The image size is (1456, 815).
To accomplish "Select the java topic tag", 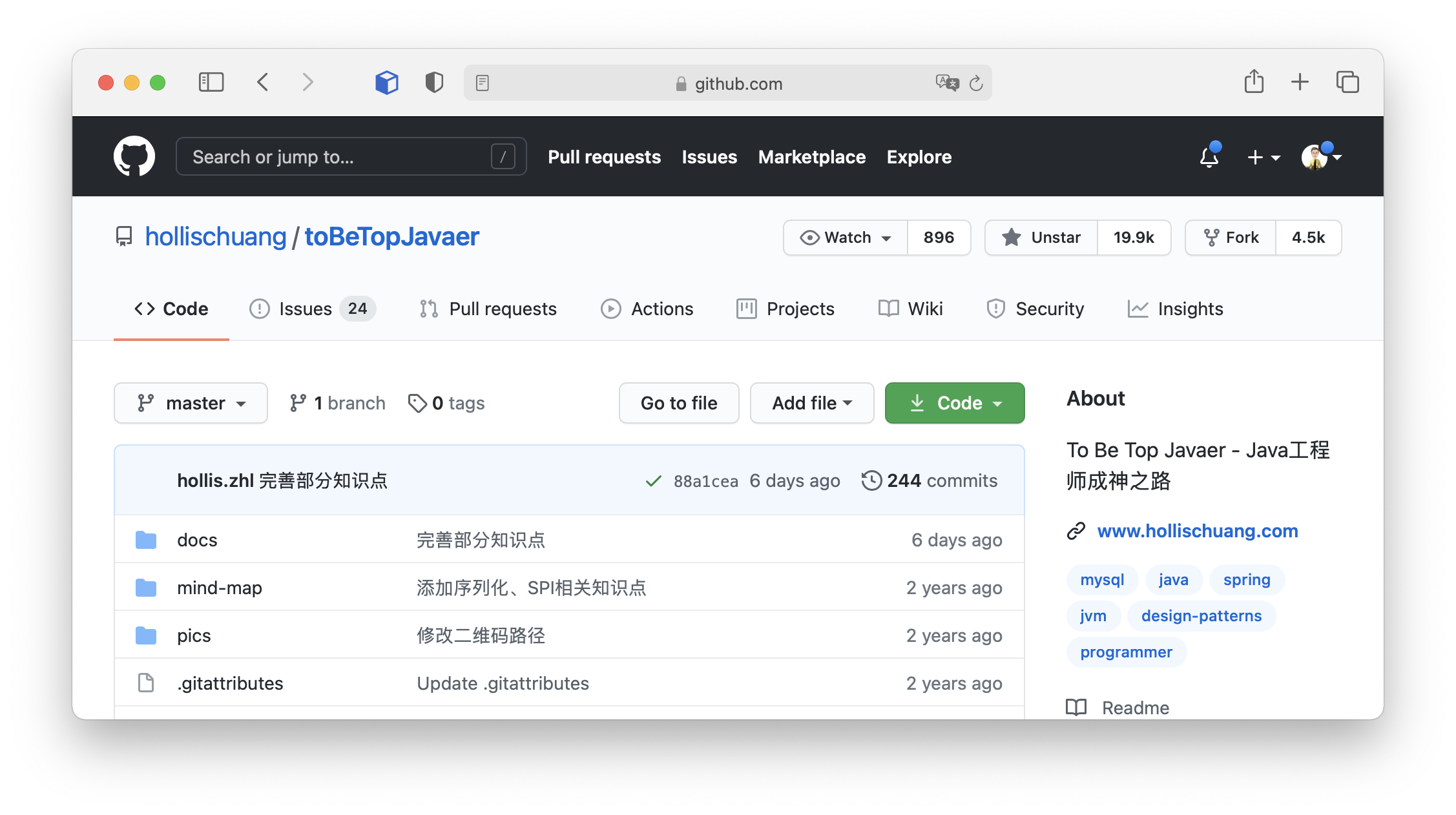I will (x=1173, y=580).
